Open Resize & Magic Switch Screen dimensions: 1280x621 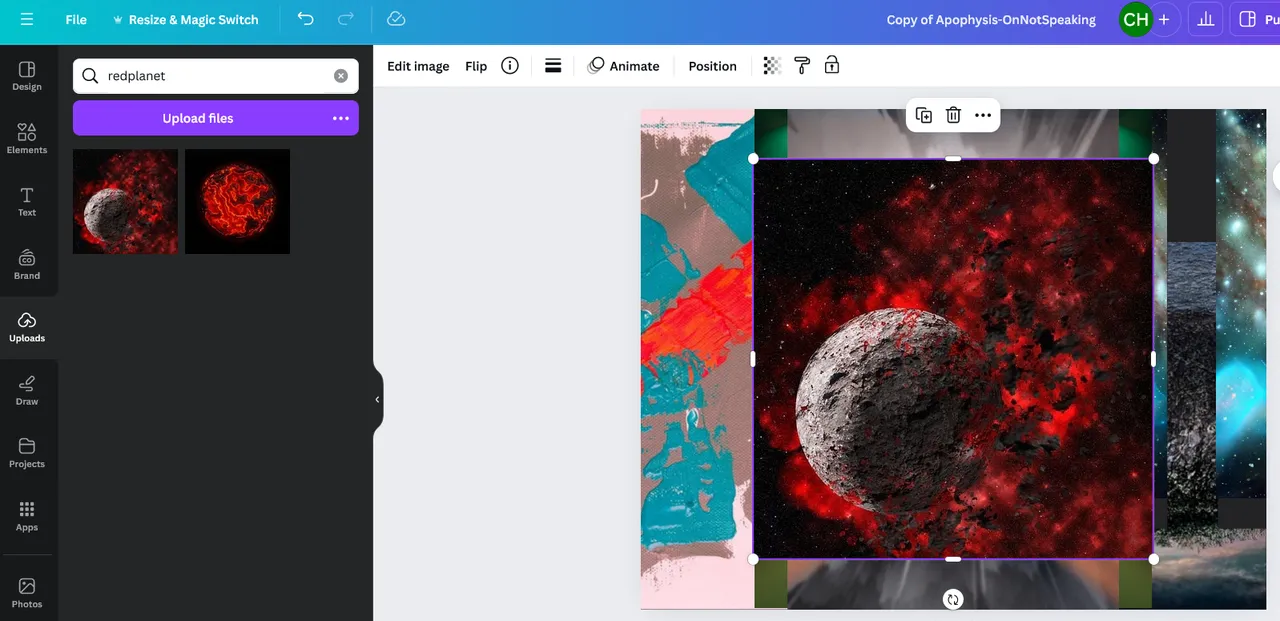pyautogui.click(x=185, y=20)
